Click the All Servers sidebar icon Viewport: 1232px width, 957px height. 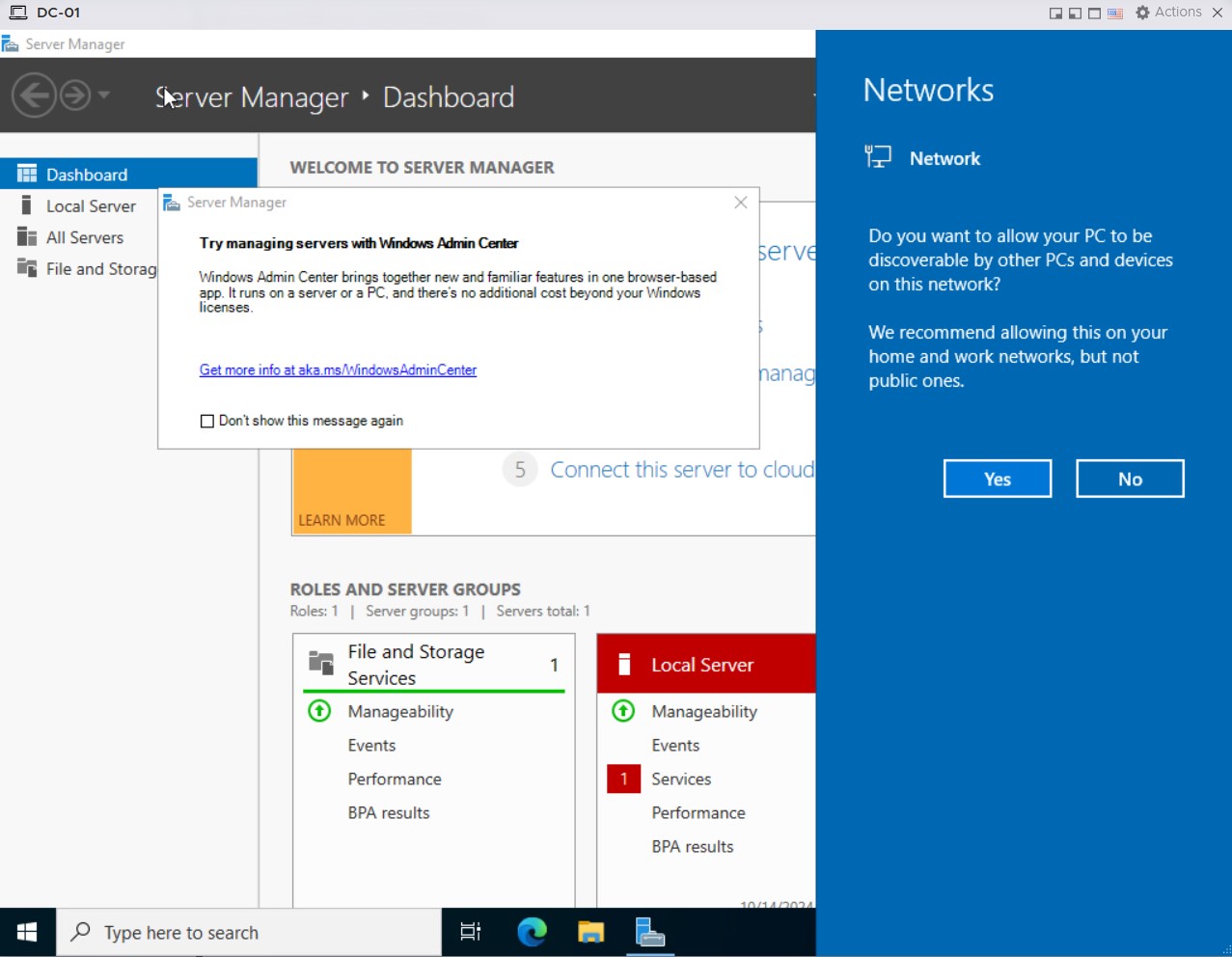(27, 237)
